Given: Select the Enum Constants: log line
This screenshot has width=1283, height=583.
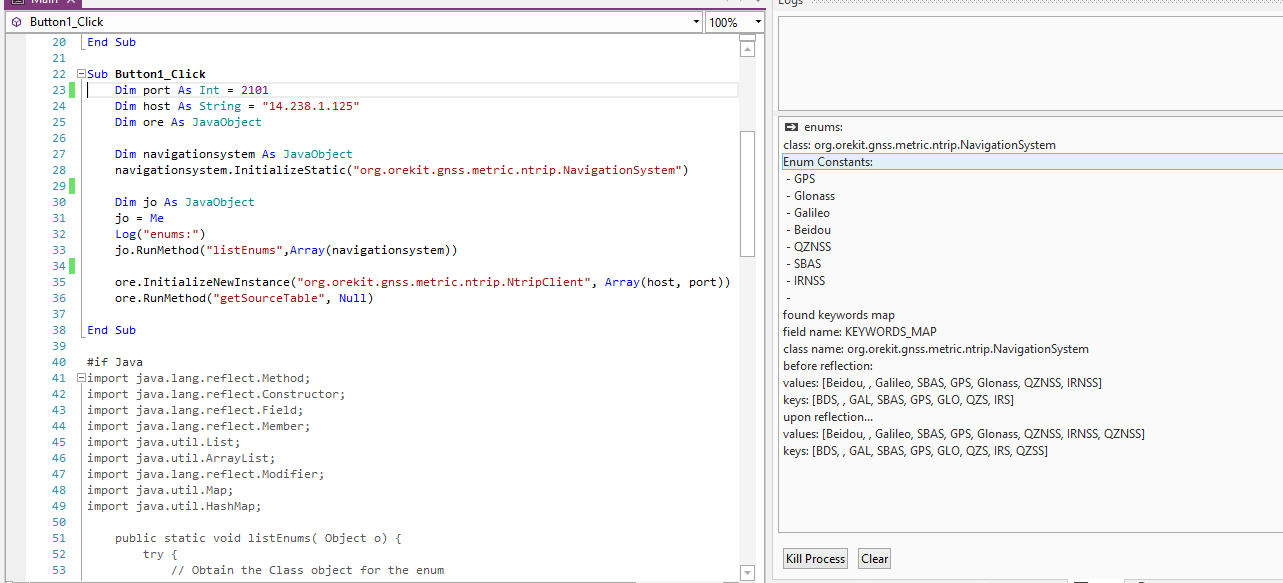Looking at the screenshot, I should pos(828,162).
